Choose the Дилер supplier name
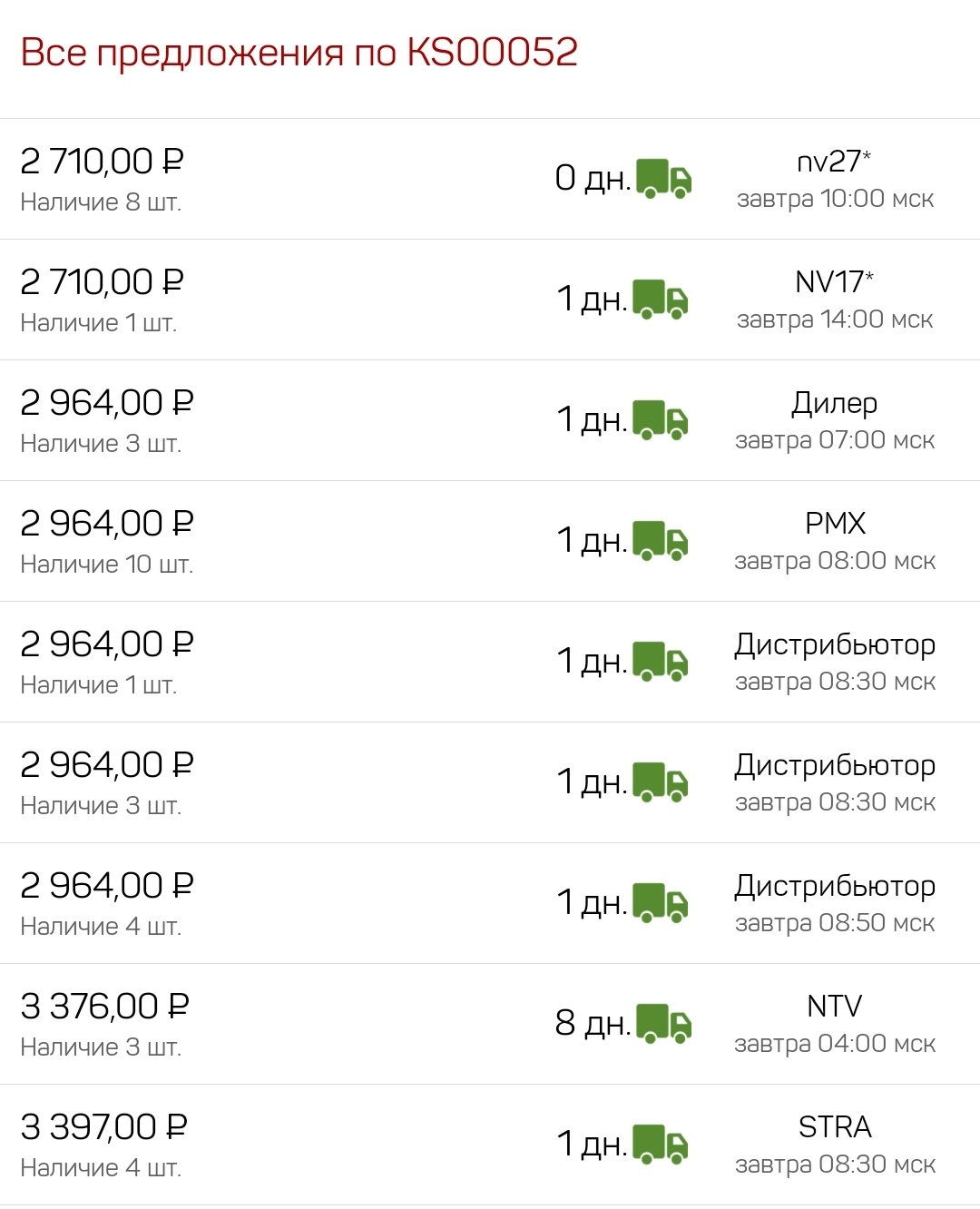 click(834, 403)
